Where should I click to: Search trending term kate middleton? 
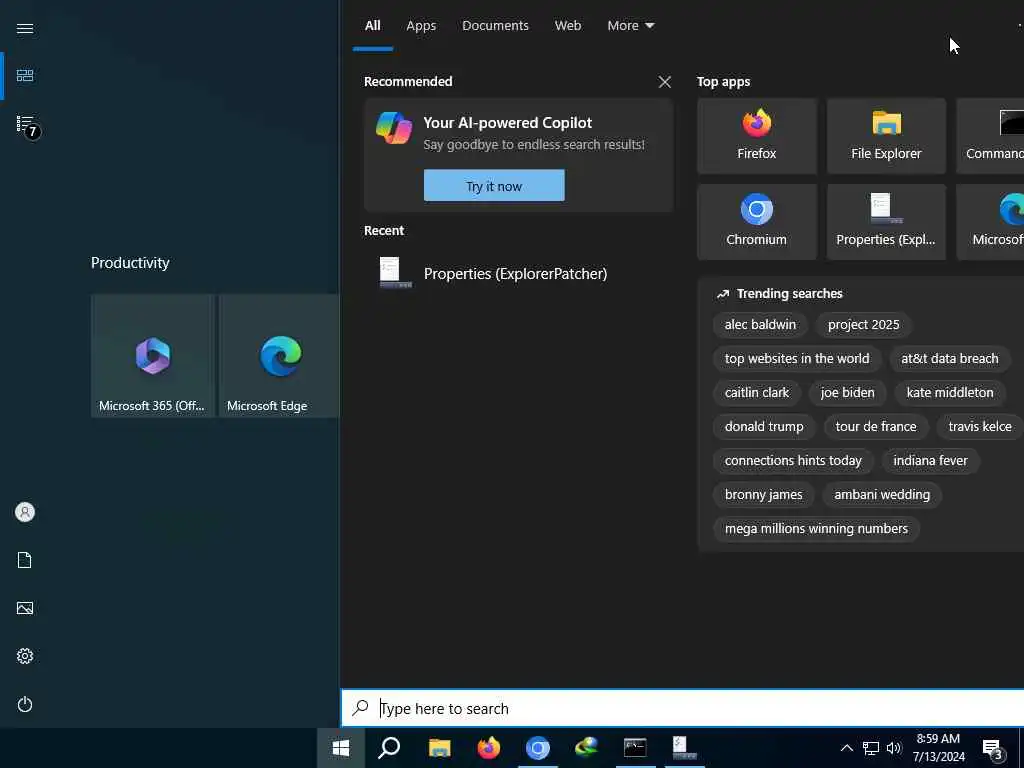(950, 392)
